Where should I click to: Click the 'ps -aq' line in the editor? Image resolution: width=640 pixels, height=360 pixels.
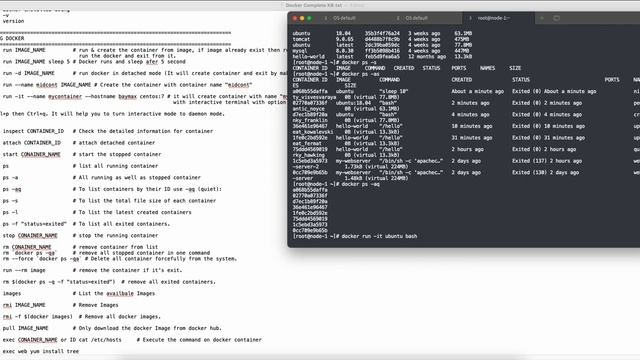pos(112,189)
